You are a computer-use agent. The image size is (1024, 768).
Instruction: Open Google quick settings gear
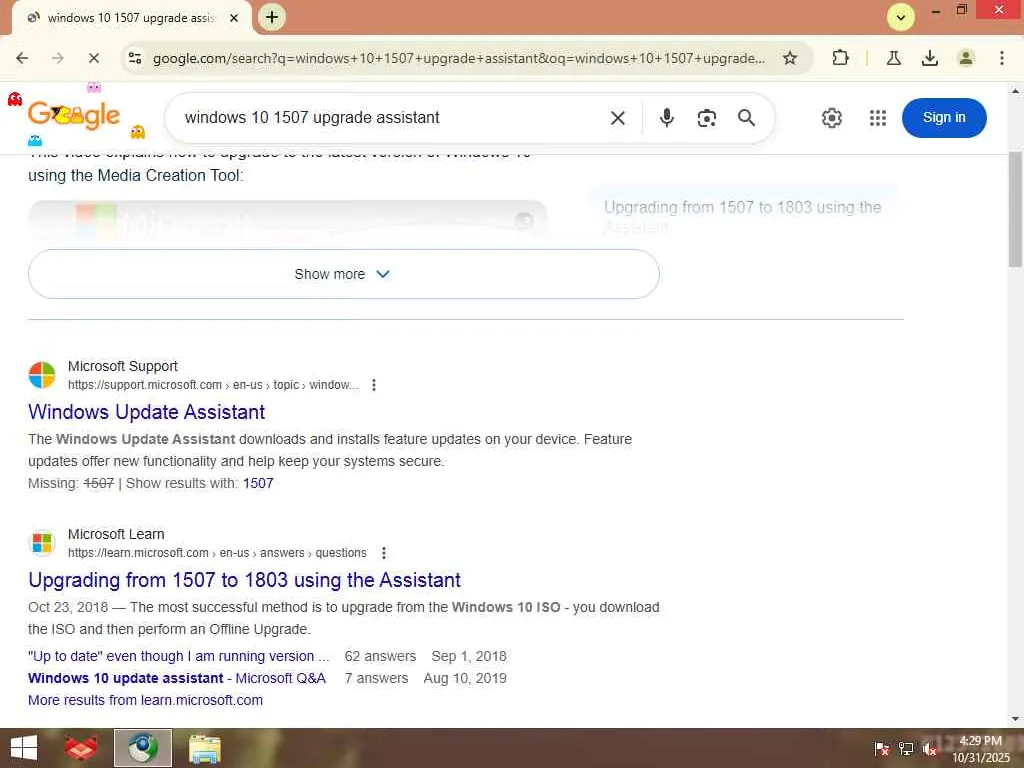point(831,118)
